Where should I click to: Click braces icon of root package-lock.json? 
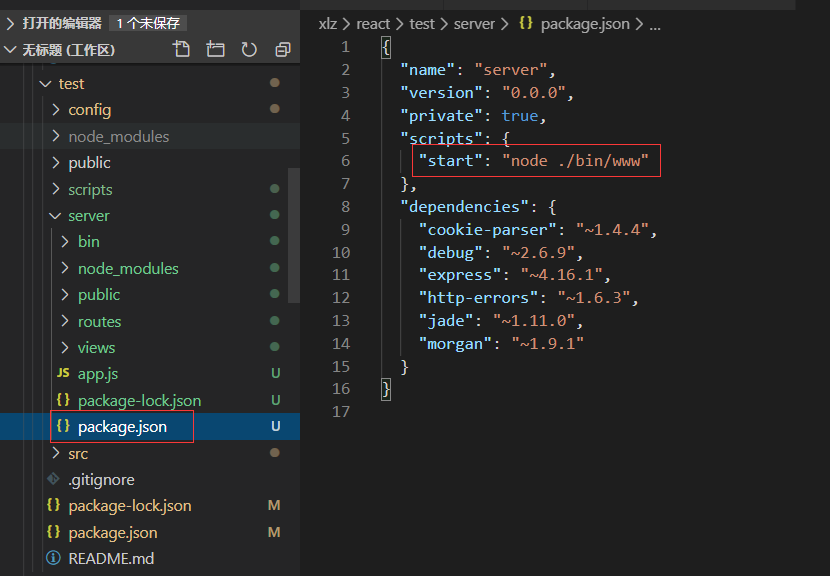53,505
